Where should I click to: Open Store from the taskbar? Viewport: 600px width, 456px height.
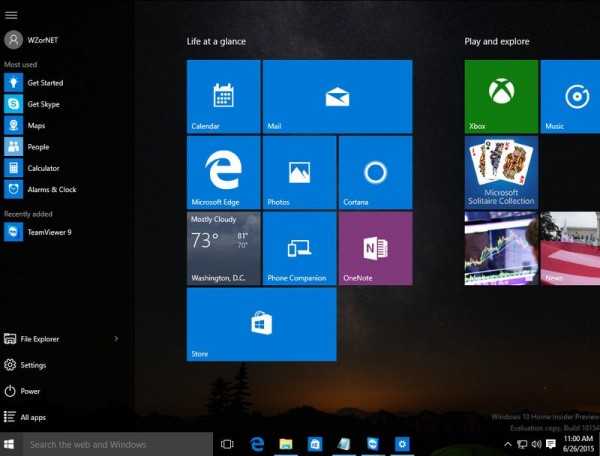pos(315,444)
